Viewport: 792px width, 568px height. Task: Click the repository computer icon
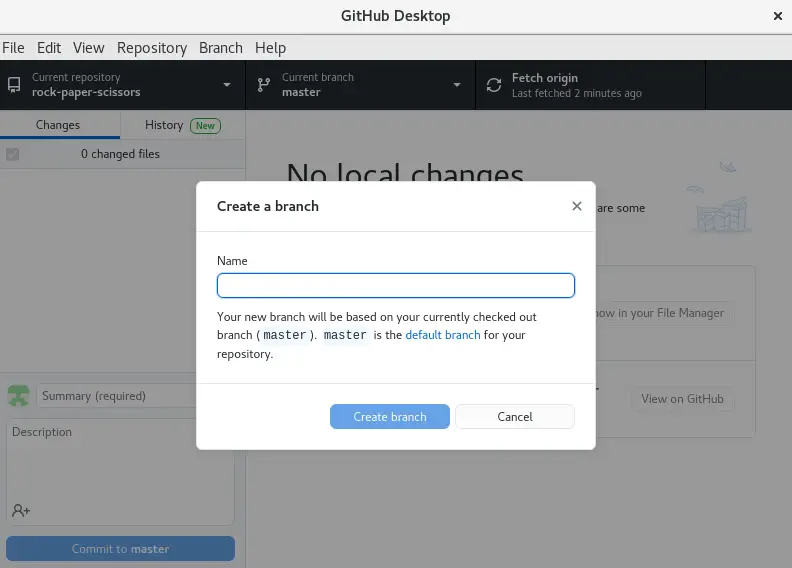click(x=14, y=85)
